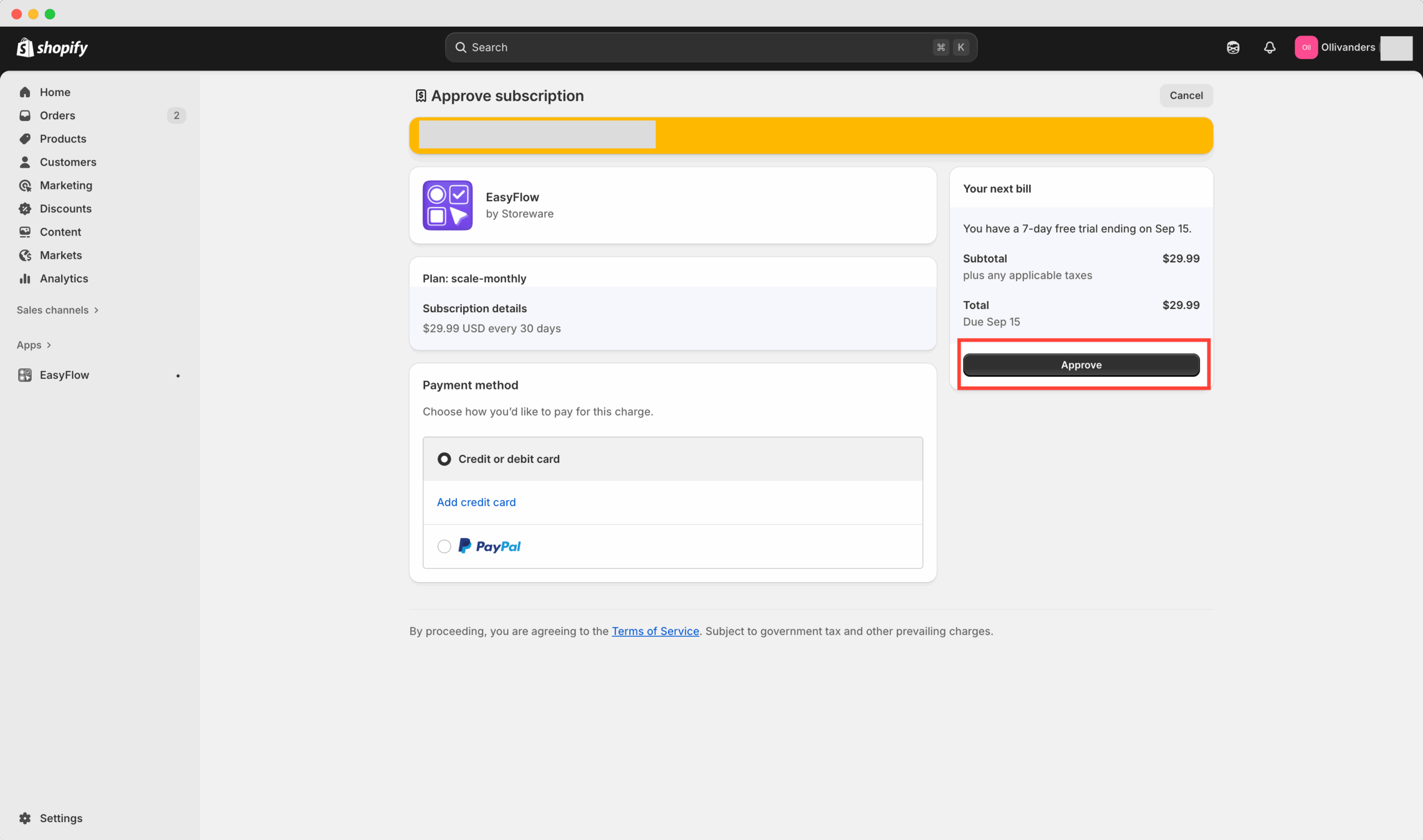
Task: Click the Analytics bar chart icon
Action: pyautogui.click(x=25, y=278)
